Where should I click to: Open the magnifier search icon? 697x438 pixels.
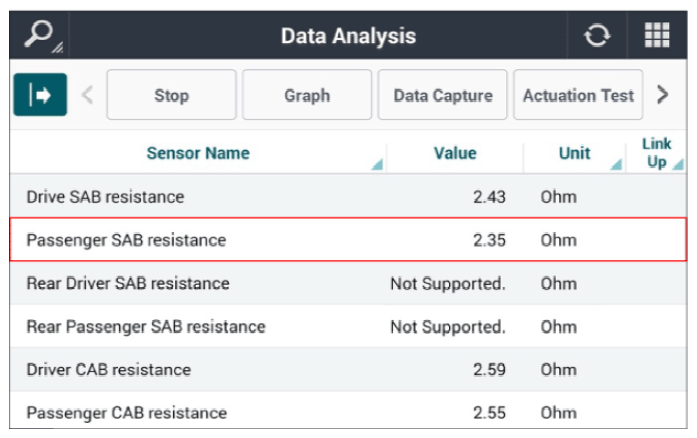[x=40, y=35]
